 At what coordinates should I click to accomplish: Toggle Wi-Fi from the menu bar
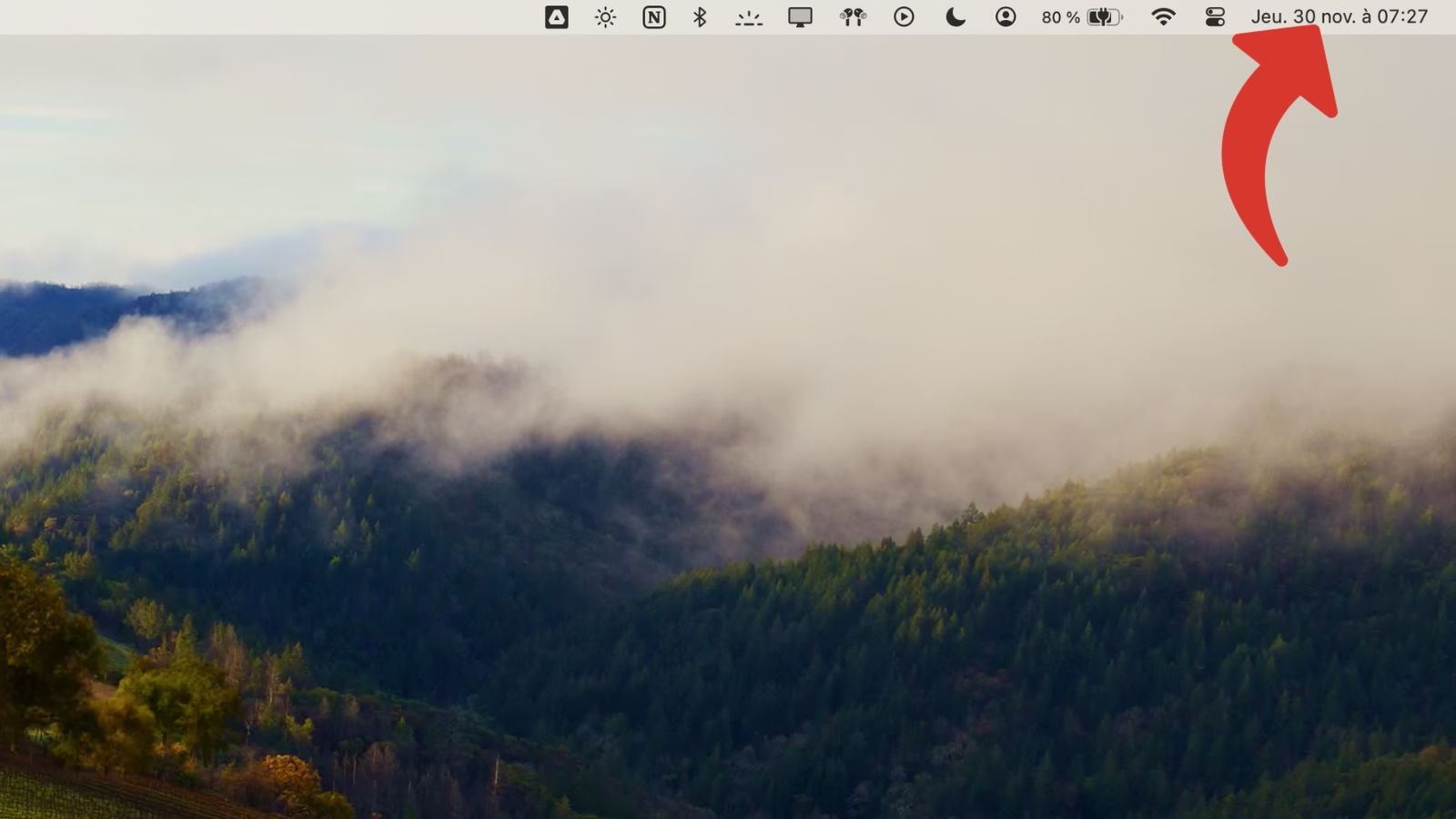pos(1165,16)
